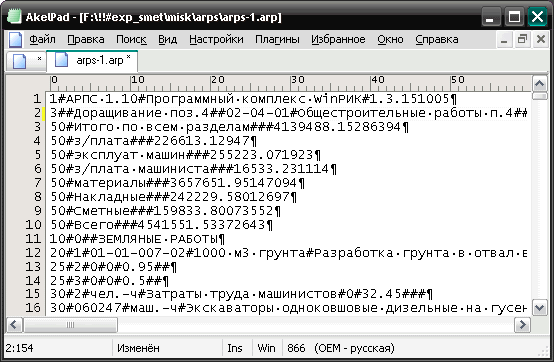Image resolution: width=554 pixels, height=362 pixels.
Task: Close the AkelPad window
Action: coord(537,17)
